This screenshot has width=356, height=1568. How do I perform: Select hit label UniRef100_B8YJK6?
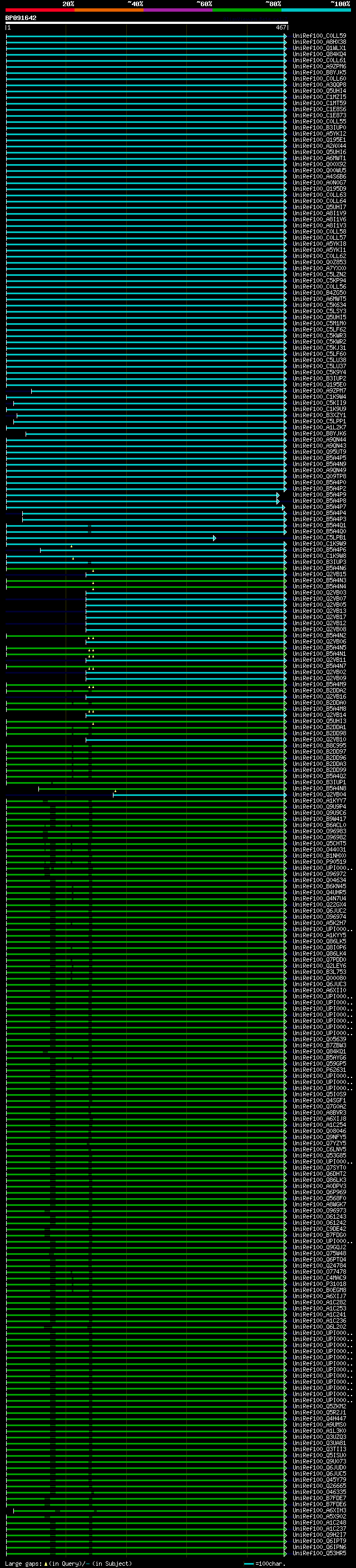[319, 434]
